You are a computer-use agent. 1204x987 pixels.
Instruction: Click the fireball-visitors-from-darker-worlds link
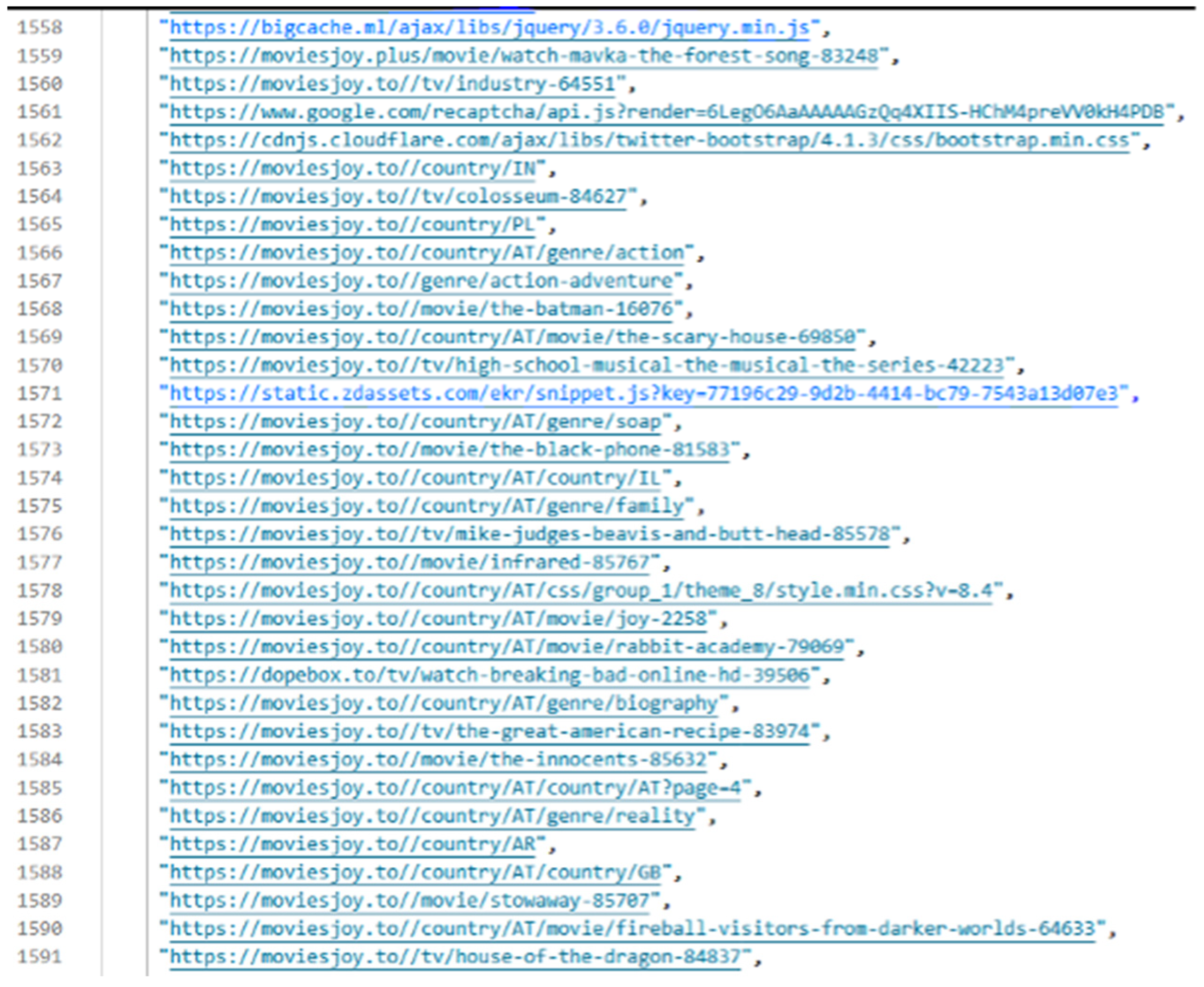point(632,929)
